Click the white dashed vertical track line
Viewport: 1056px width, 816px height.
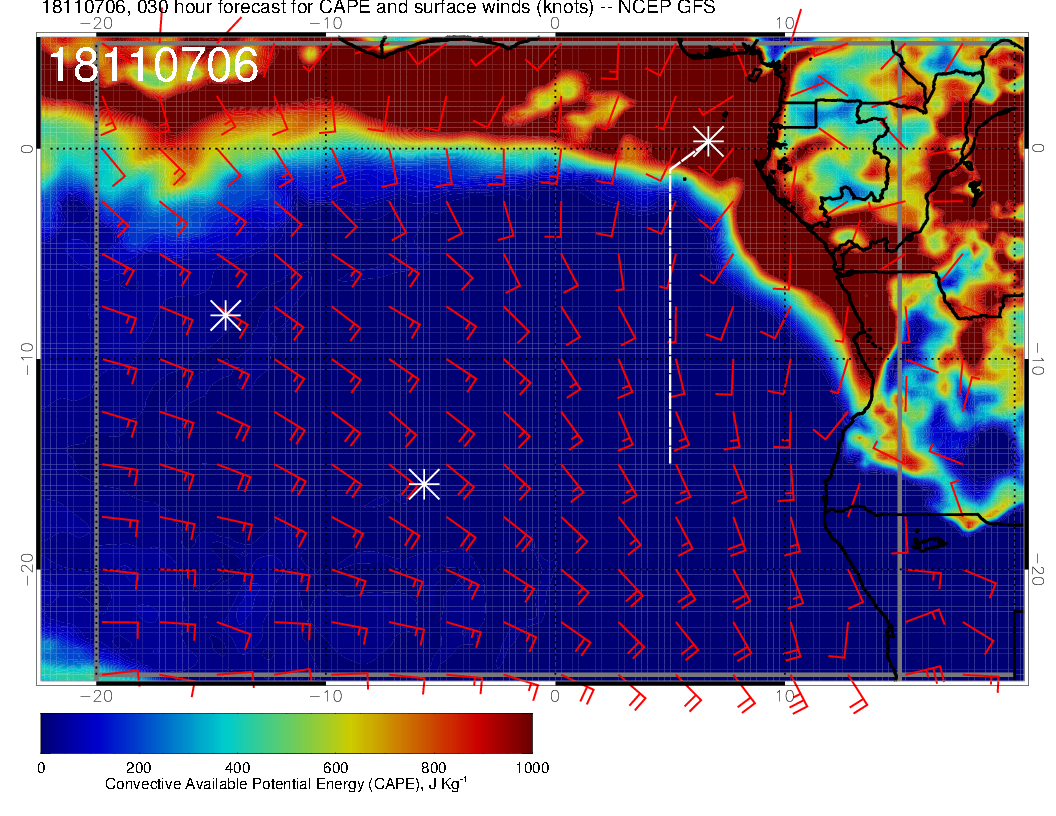[x=670, y=316]
